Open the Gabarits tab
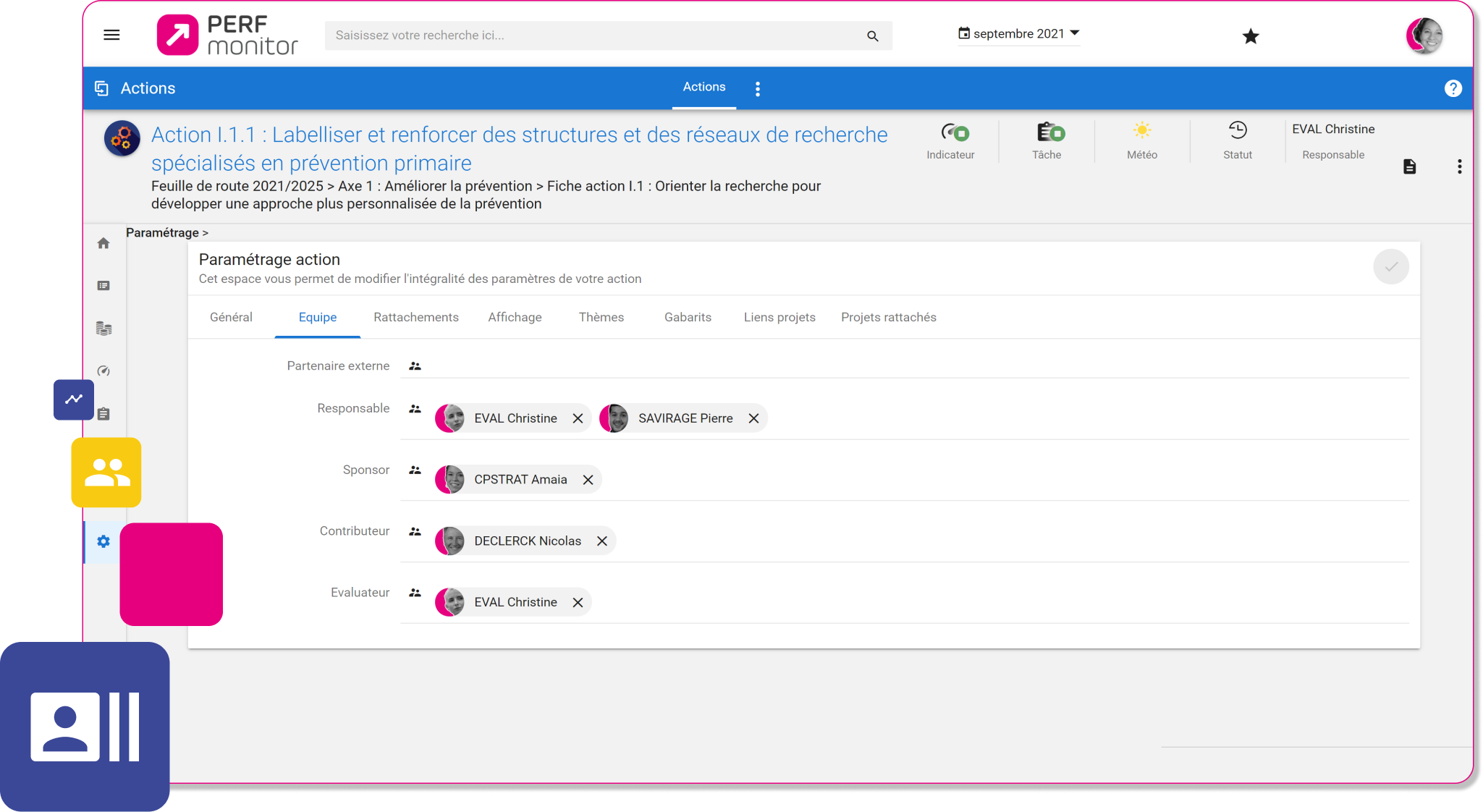Viewport: 1483px width, 812px height. tap(687, 317)
